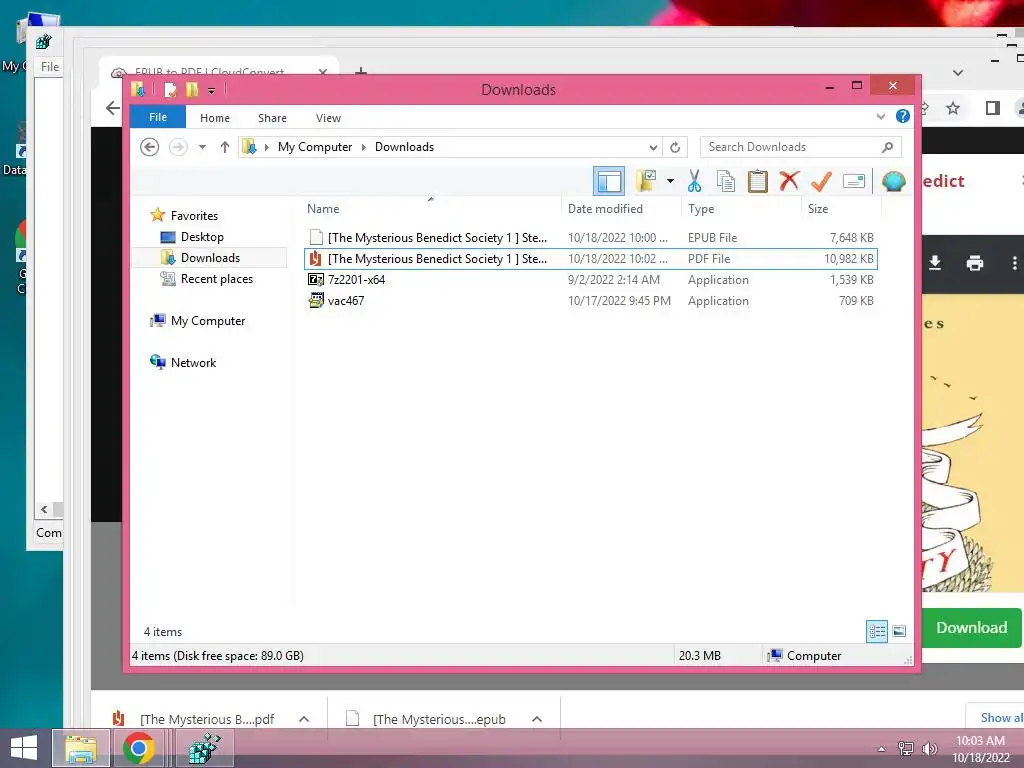Select the vac467 application file
Viewport: 1024px width, 768px height.
click(590, 300)
